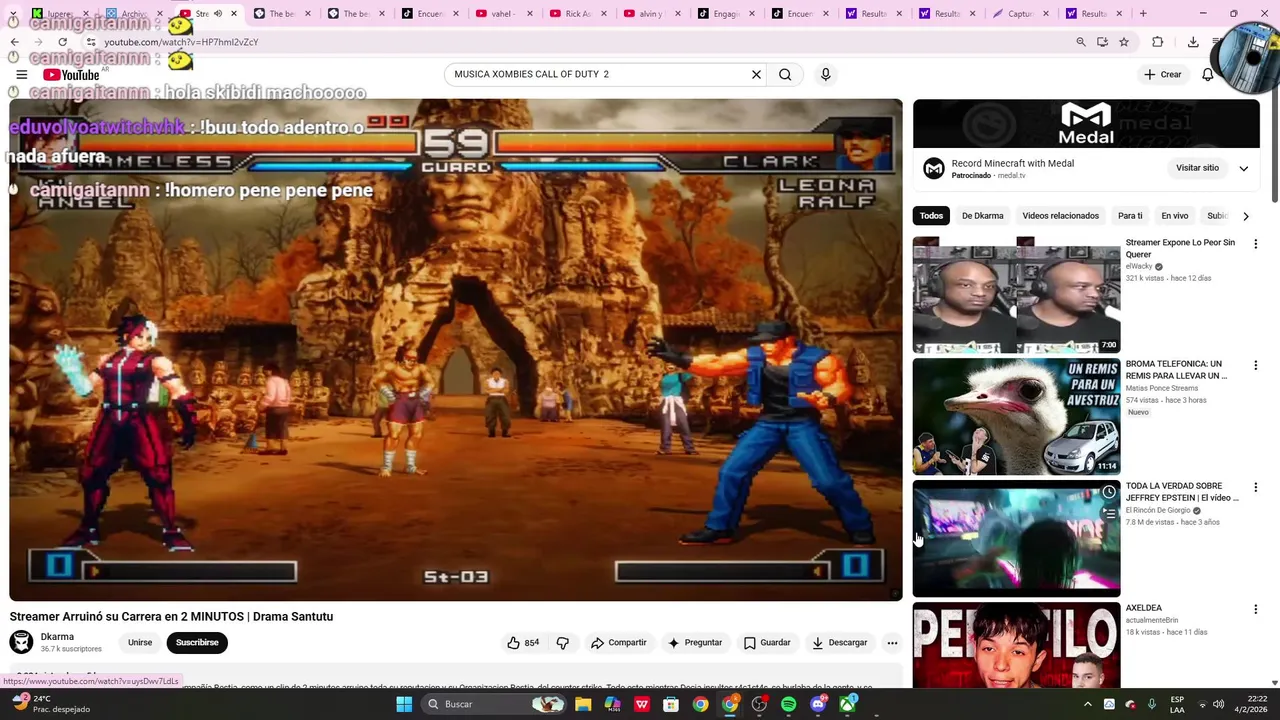The height and width of the screenshot is (720, 1280).
Task: Open the AXELDEA video title
Action: [1144, 608]
